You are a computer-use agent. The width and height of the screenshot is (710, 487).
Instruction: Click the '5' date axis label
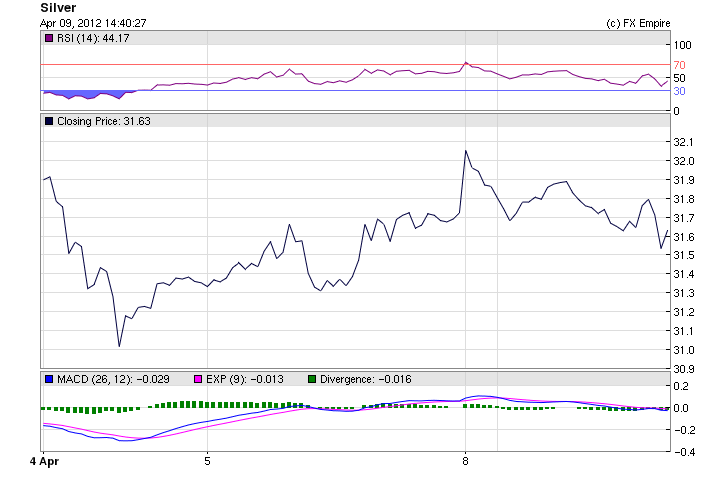[x=207, y=461]
